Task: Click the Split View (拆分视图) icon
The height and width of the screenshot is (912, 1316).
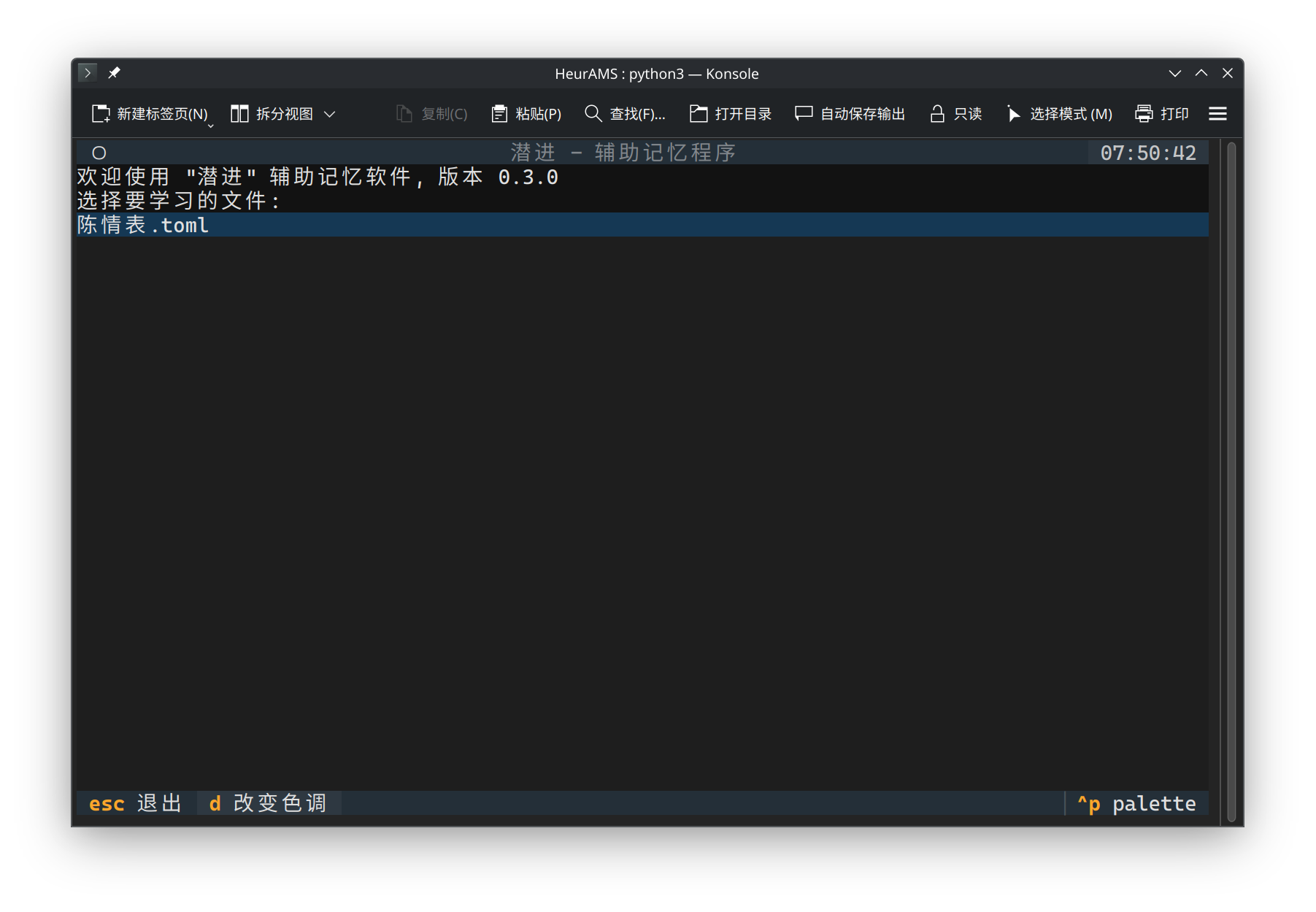Action: 239,114
